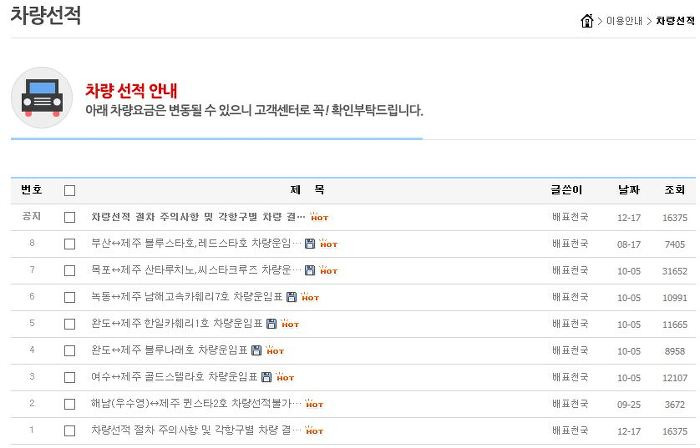This screenshot has width=700, height=448.
Task: Click view count 12107
Action: pos(675,378)
